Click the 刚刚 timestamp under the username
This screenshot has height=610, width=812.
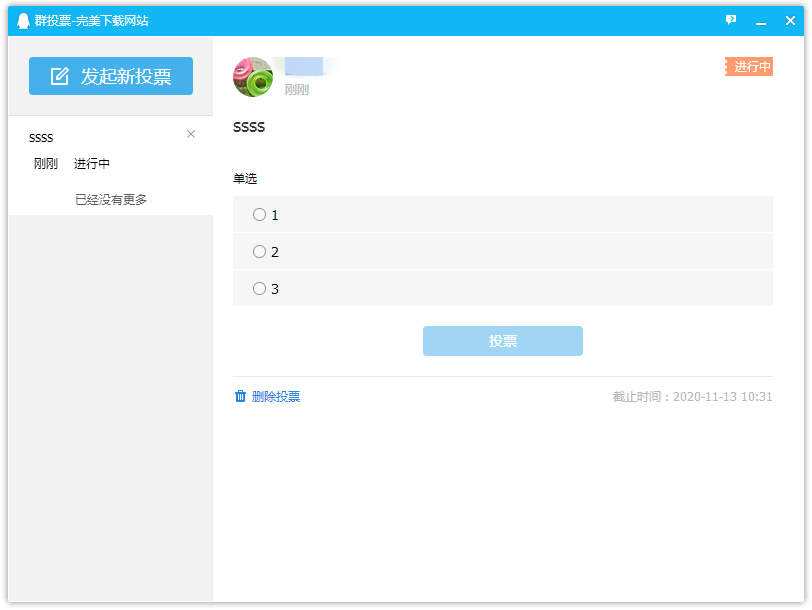pyautogui.click(x=296, y=90)
